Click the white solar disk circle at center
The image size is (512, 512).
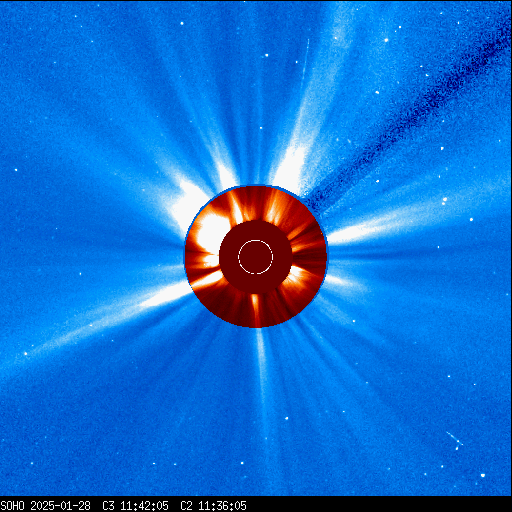pyautogui.click(x=255, y=257)
